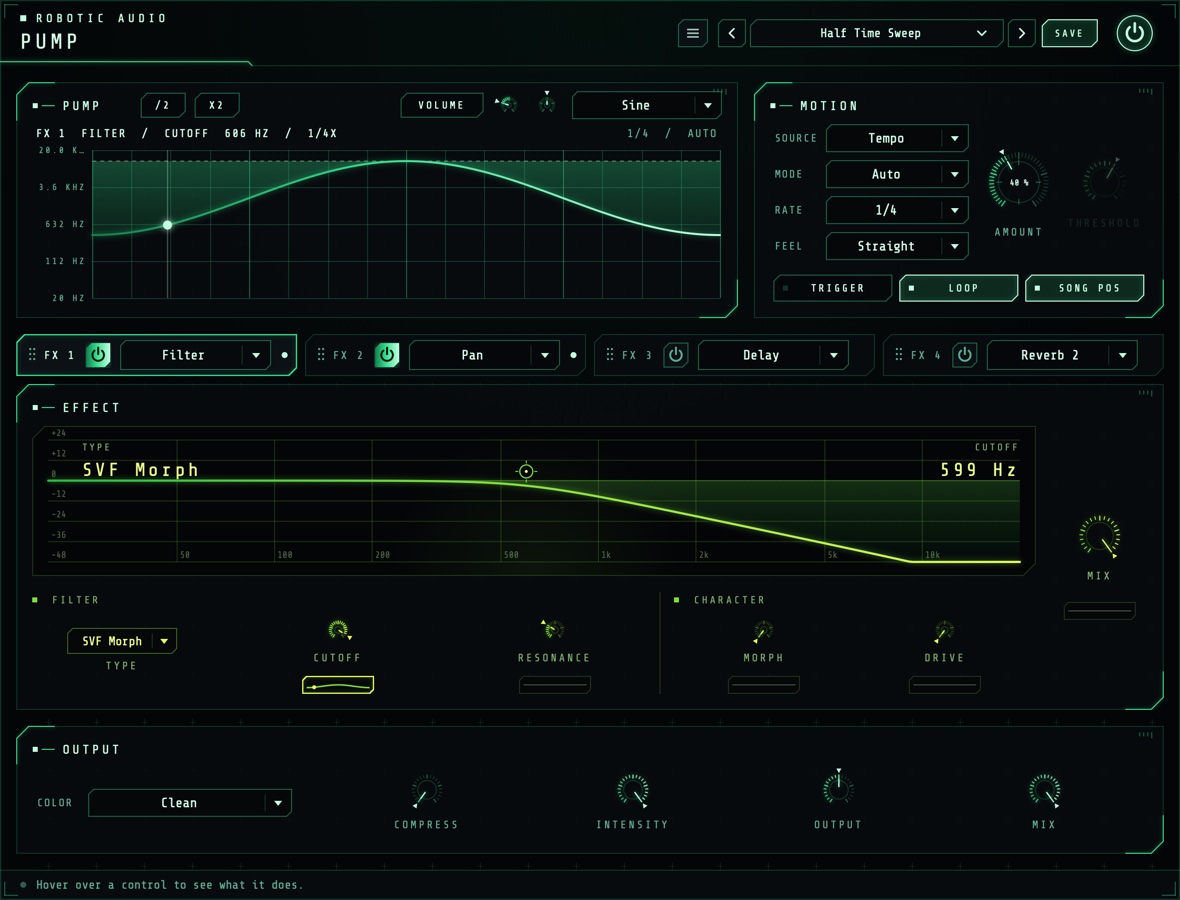Click the OUTPUT panel corner options dots
The height and width of the screenshot is (900, 1180).
tap(1145, 734)
